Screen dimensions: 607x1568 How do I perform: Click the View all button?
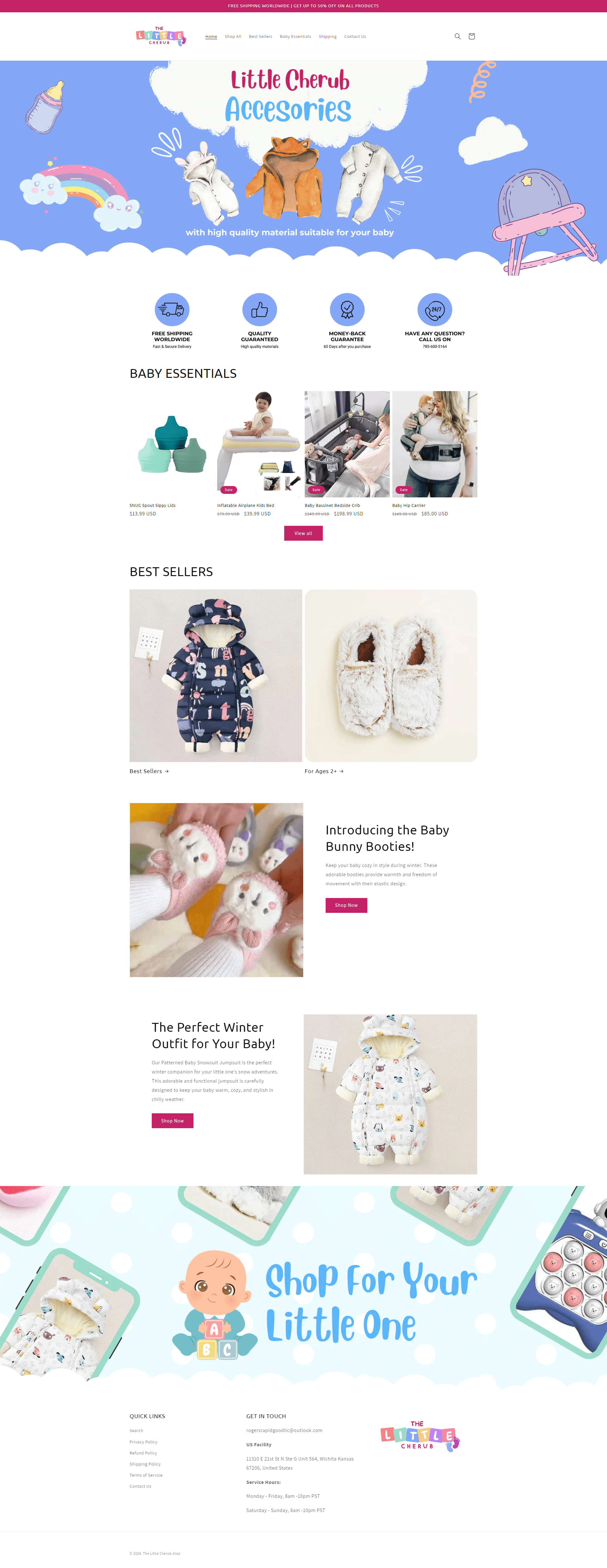pos(303,533)
